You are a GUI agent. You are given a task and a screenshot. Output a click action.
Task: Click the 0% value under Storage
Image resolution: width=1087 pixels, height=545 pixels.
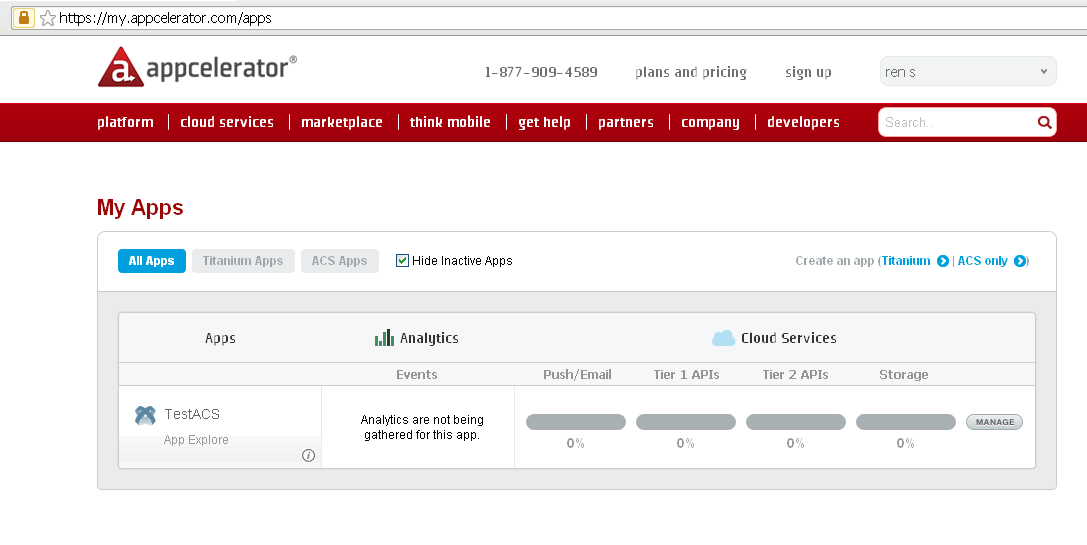click(905, 443)
